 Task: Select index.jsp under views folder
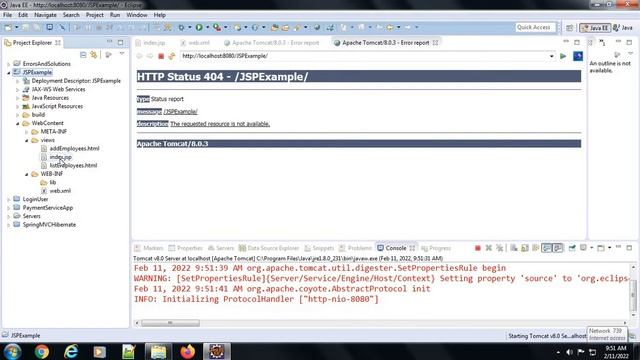click(x=60, y=157)
